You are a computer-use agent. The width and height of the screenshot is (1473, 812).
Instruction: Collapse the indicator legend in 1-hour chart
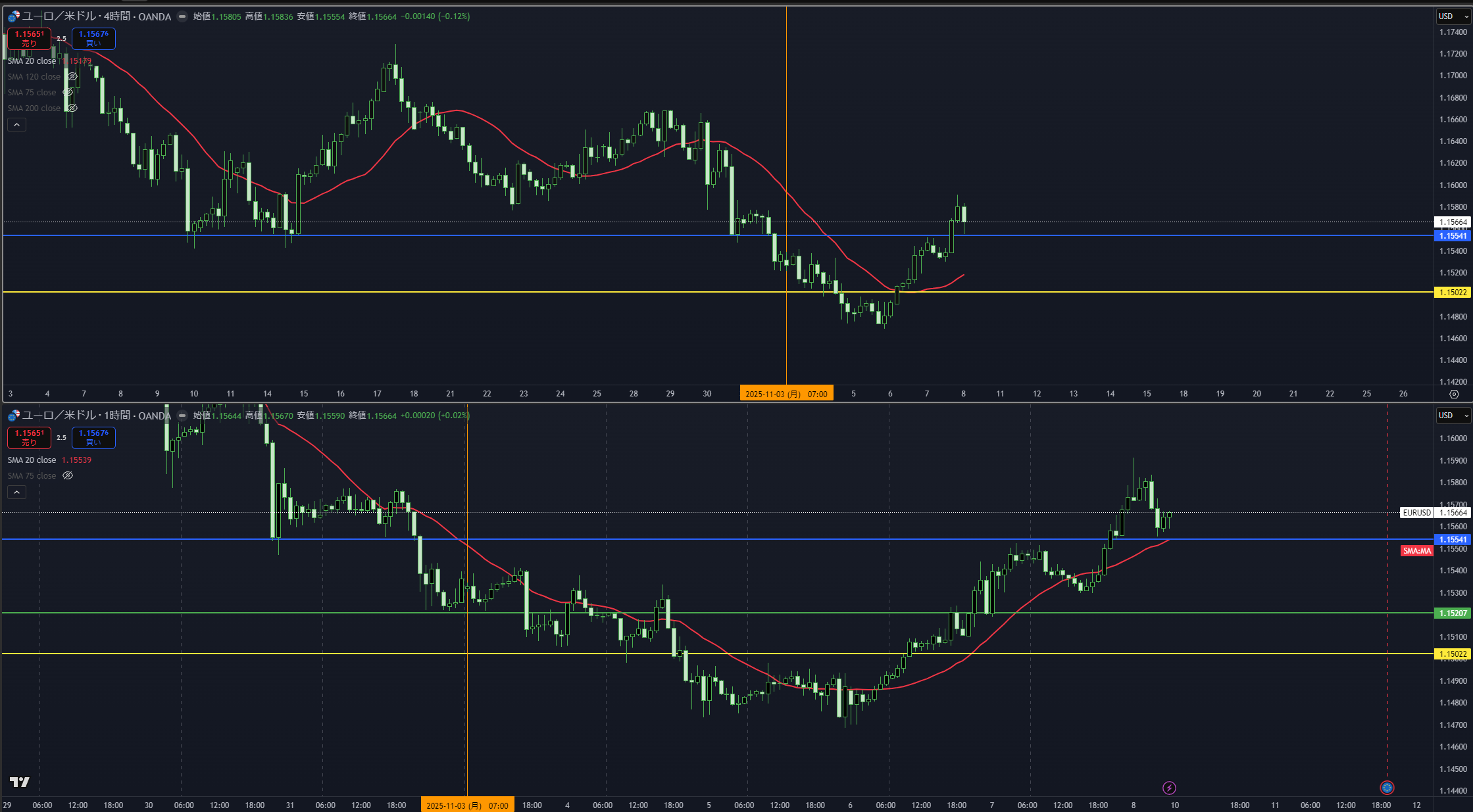pyautogui.click(x=17, y=492)
